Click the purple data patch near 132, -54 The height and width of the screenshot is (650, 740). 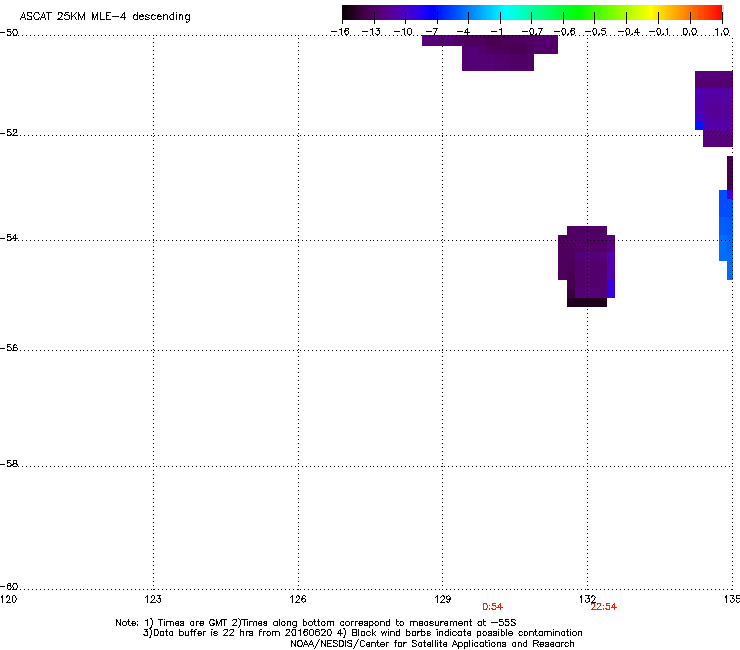587,267
